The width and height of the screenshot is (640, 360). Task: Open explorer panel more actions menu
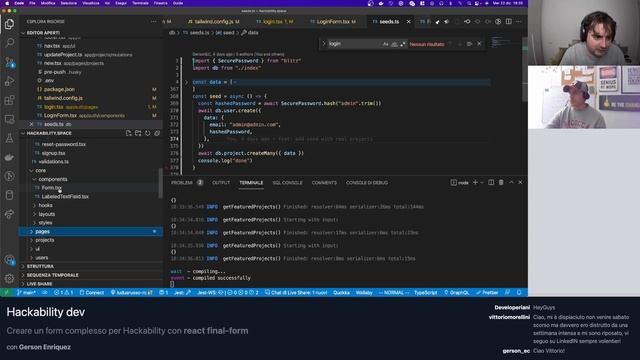153,22
